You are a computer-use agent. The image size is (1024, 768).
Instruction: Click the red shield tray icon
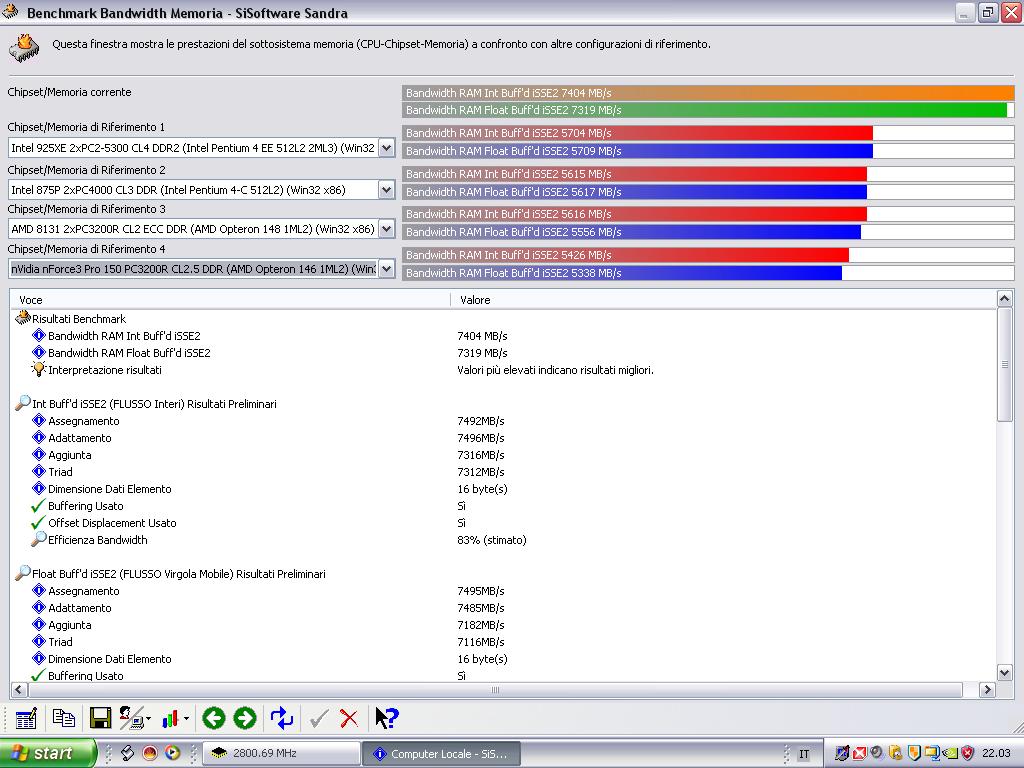coord(968,753)
